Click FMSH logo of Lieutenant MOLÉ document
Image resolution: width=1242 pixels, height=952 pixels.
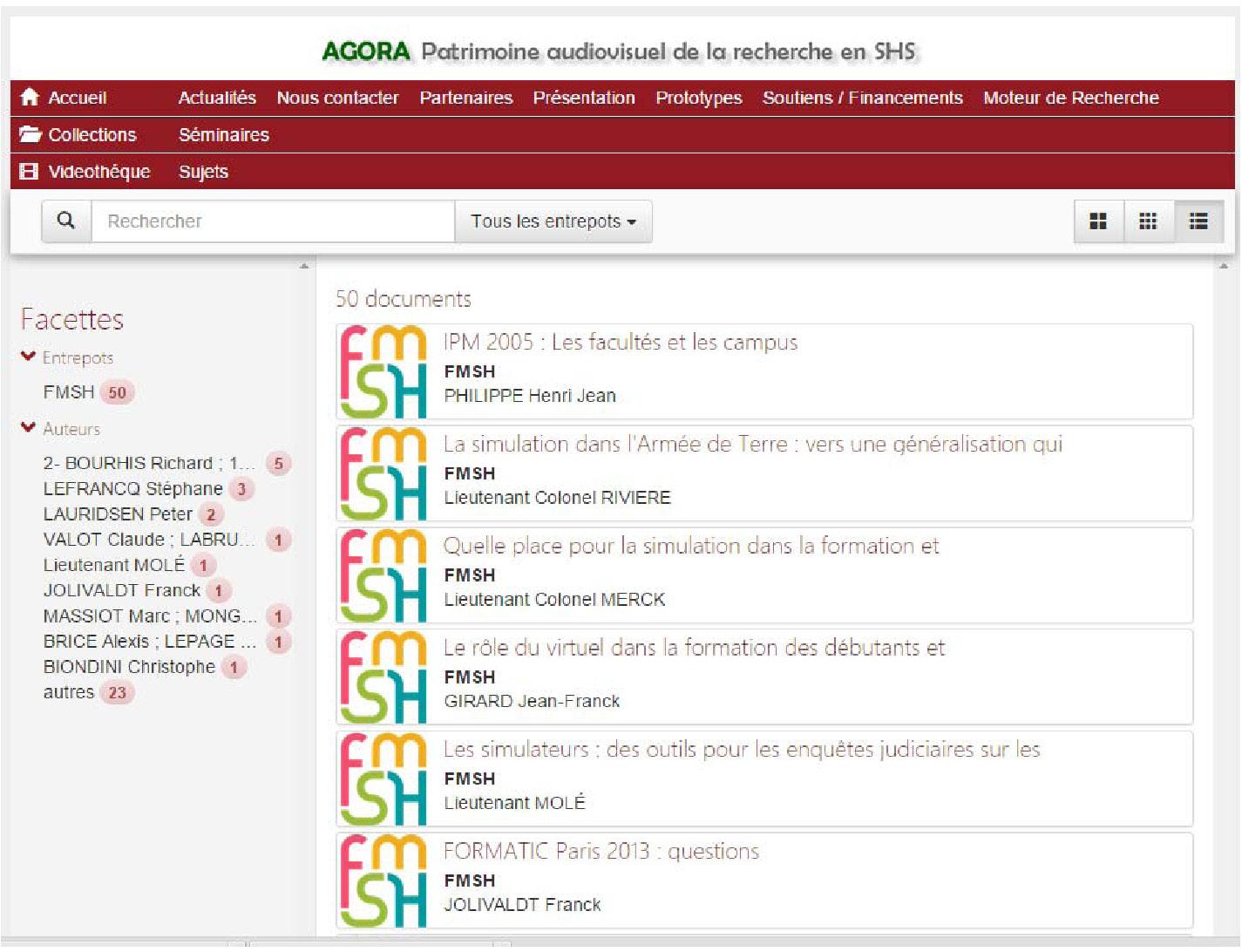pos(383,780)
